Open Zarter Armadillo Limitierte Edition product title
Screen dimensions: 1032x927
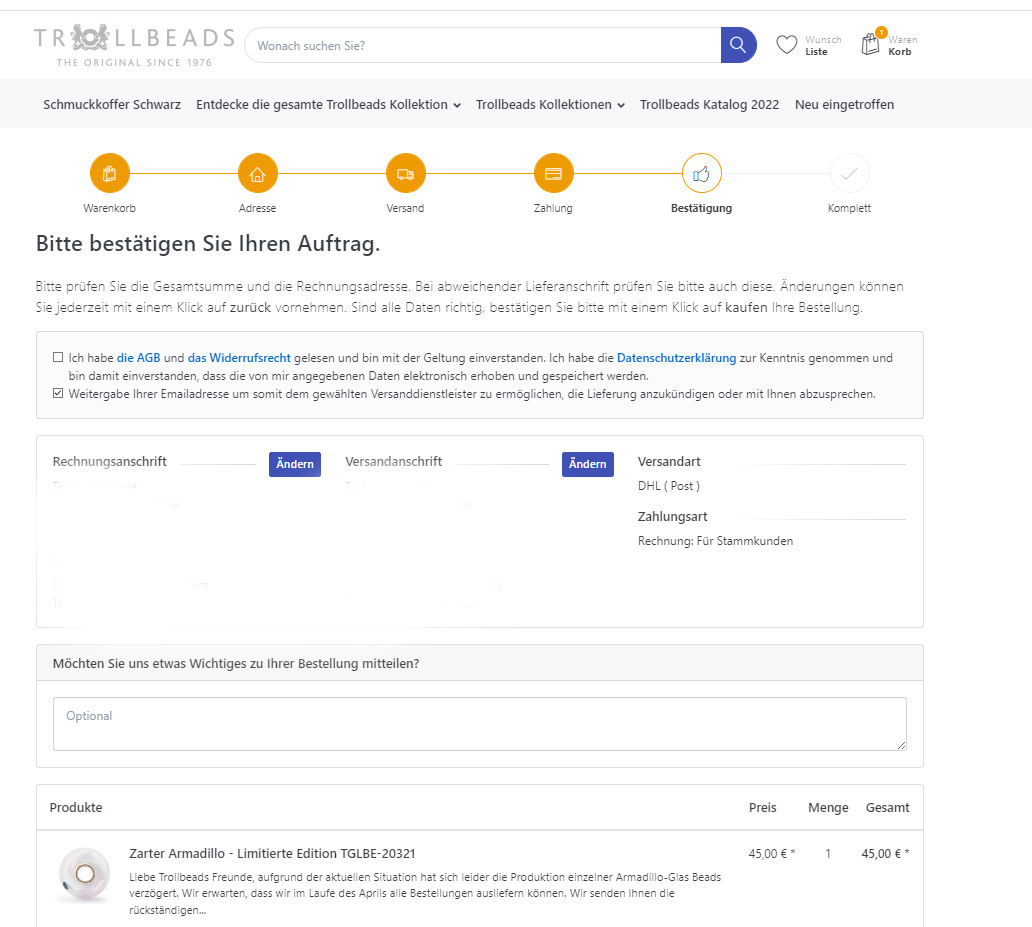[x=272, y=854]
